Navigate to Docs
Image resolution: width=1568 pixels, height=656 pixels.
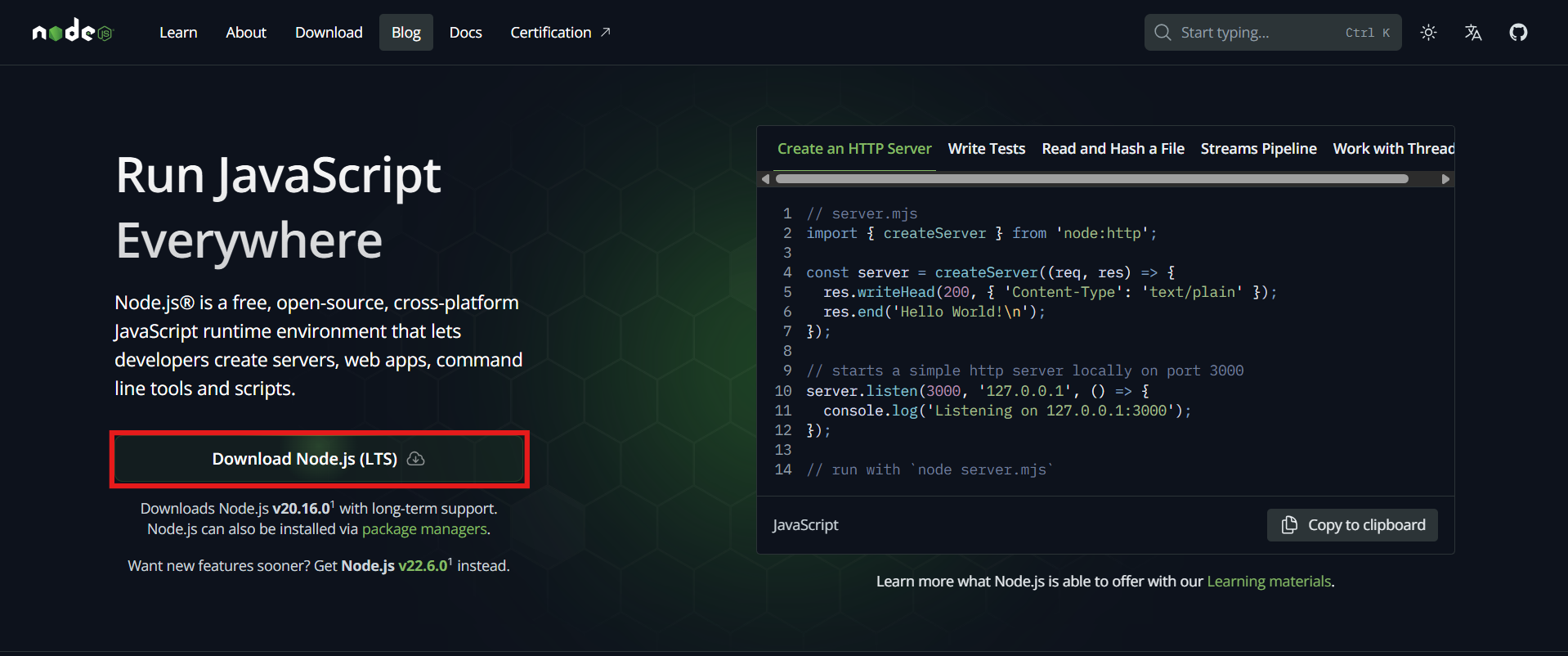465,33
